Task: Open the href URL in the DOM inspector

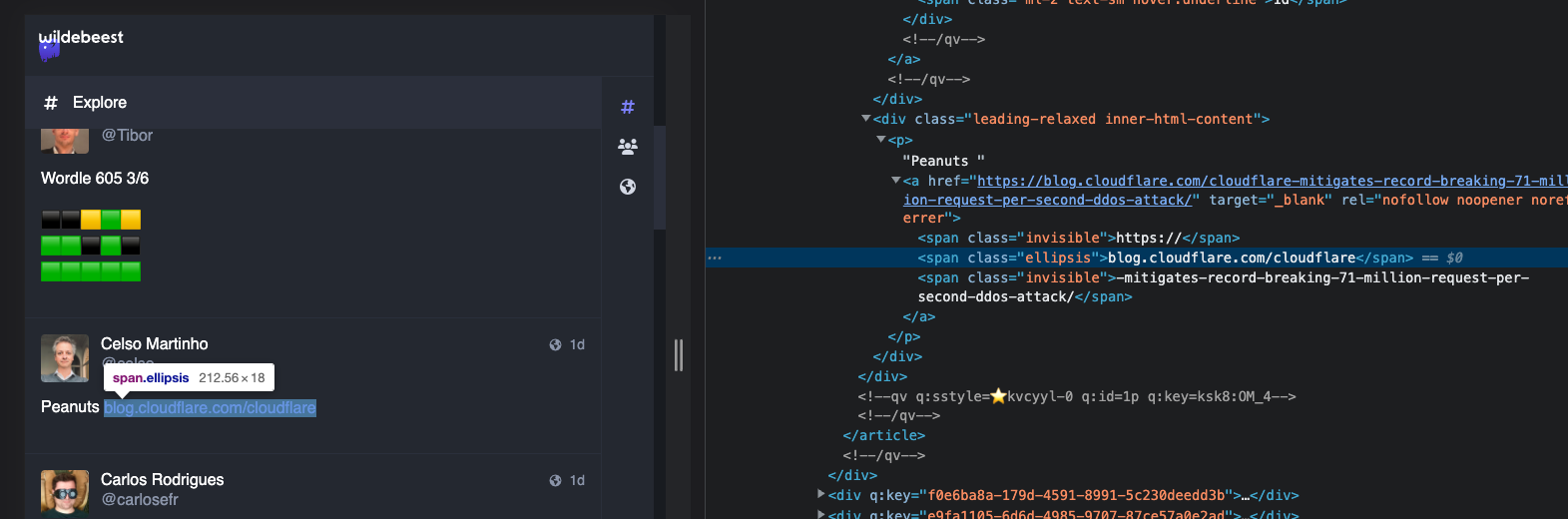Action: click(x=1235, y=190)
